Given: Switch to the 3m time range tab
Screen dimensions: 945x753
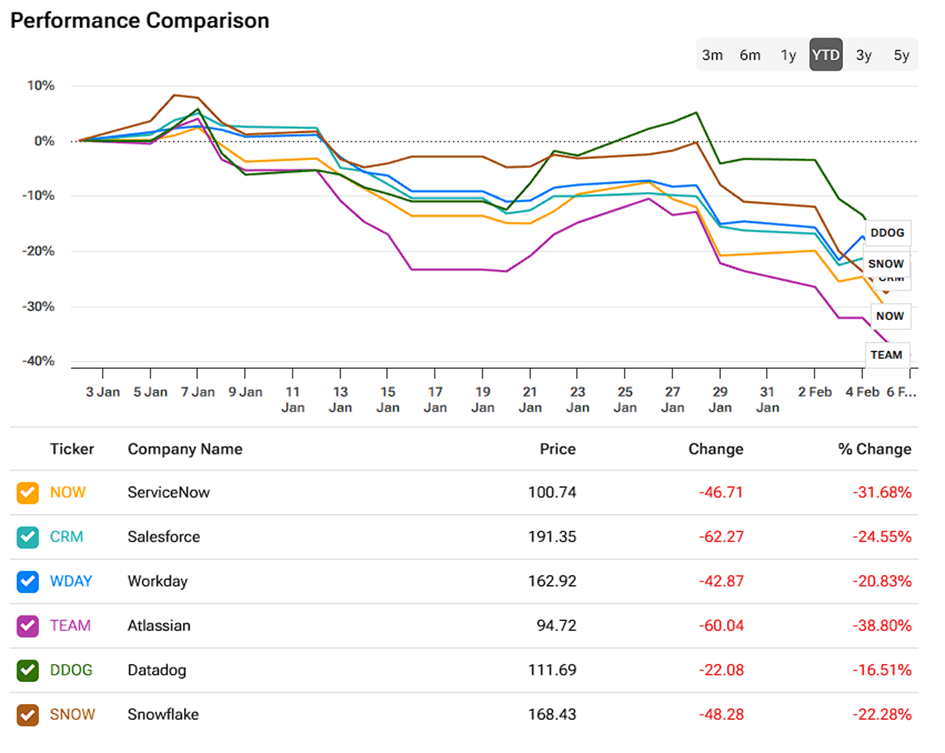Looking at the screenshot, I should pyautogui.click(x=713, y=55).
